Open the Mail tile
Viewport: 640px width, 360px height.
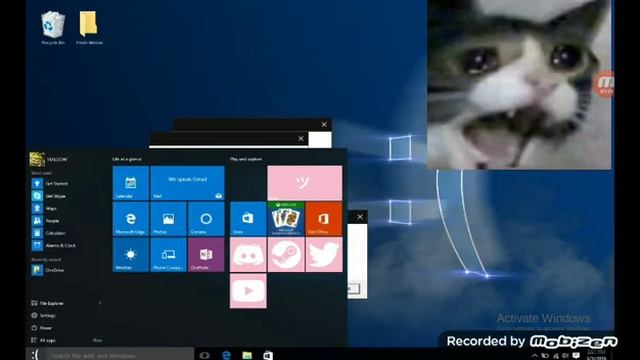point(187,183)
